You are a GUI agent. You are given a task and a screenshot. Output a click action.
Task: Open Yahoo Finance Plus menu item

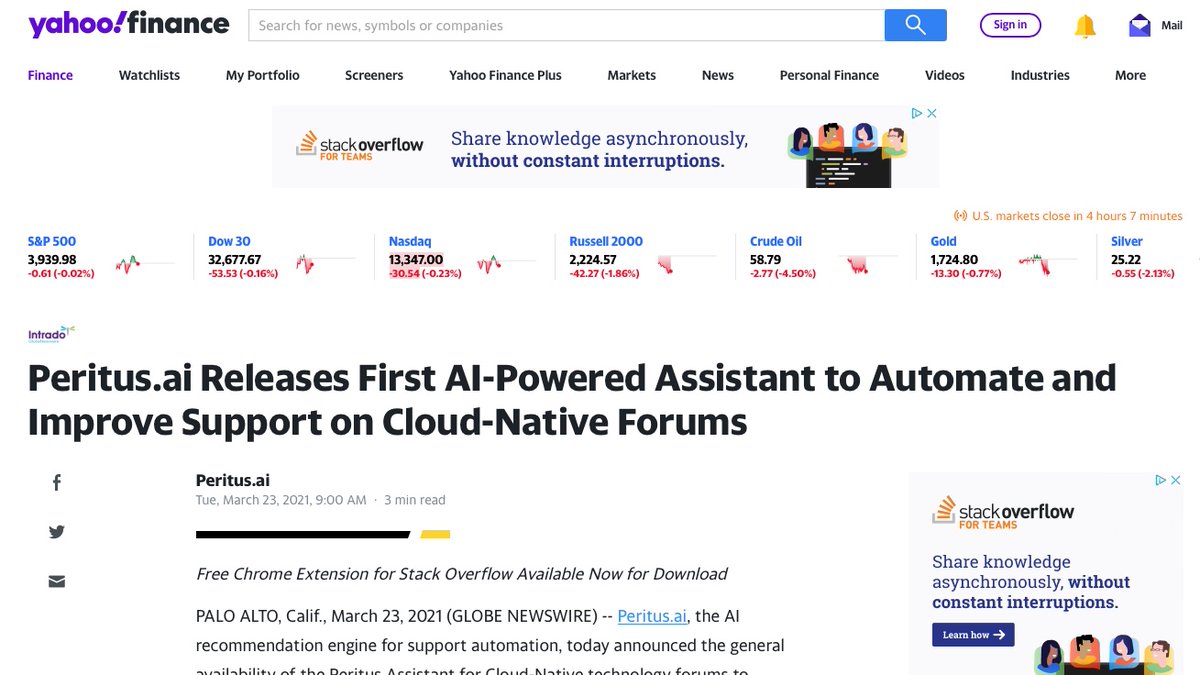click(505, 75)
